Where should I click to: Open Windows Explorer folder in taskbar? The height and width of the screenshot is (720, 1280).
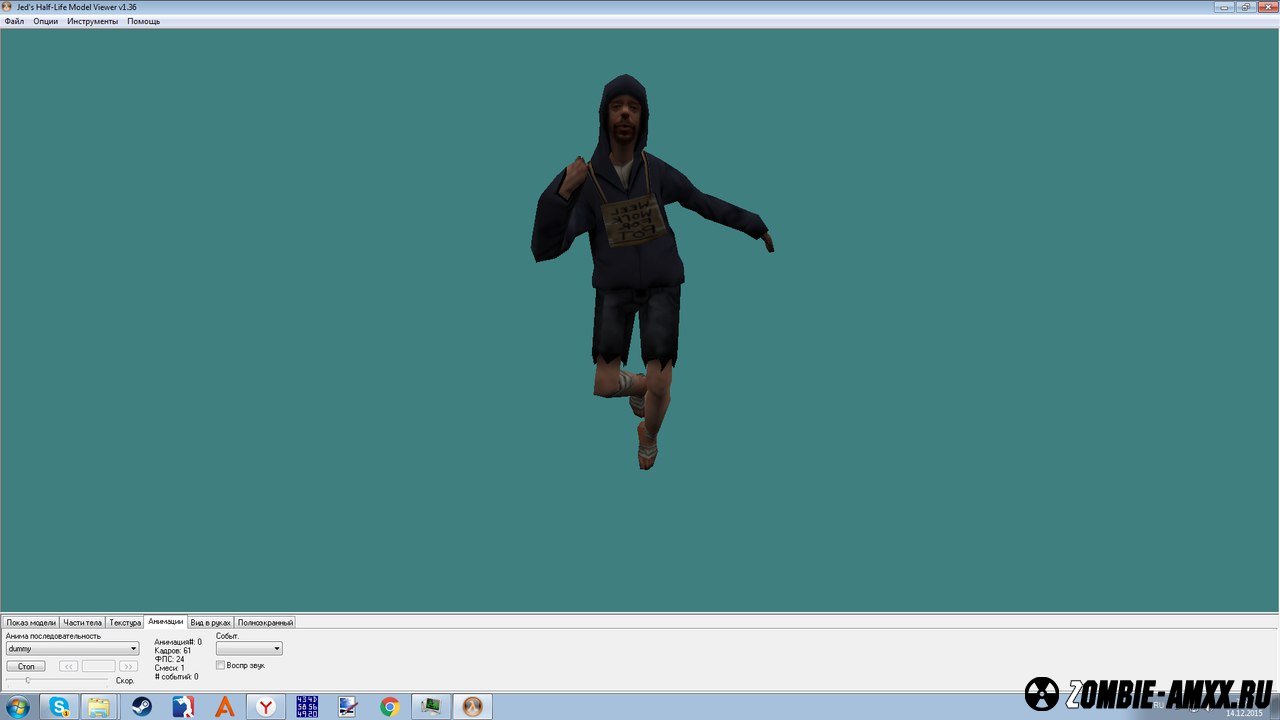99,707
